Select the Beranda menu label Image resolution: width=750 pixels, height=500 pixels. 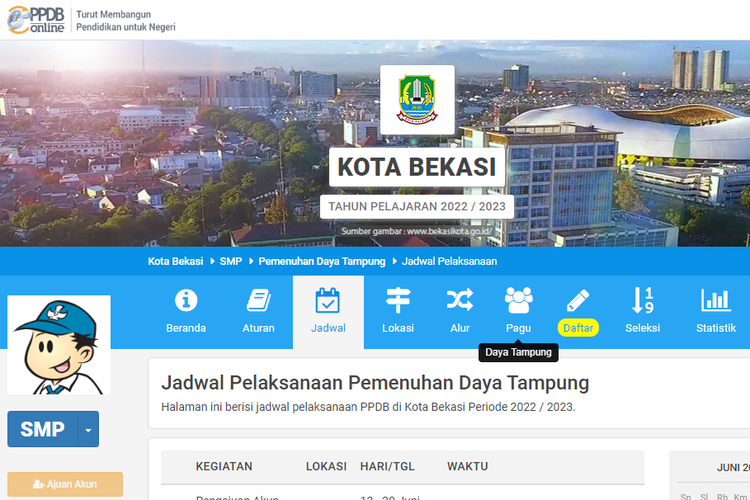pyautogui.click(x=186, y=328)
